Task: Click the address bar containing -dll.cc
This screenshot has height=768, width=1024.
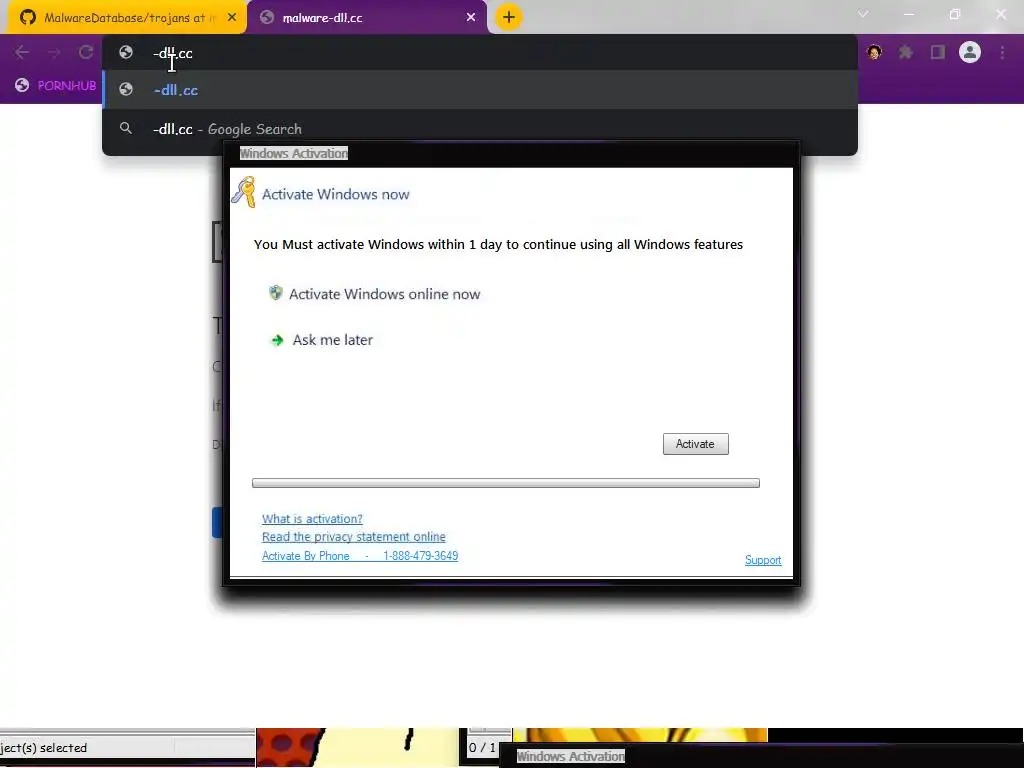Action: point(479,53)
